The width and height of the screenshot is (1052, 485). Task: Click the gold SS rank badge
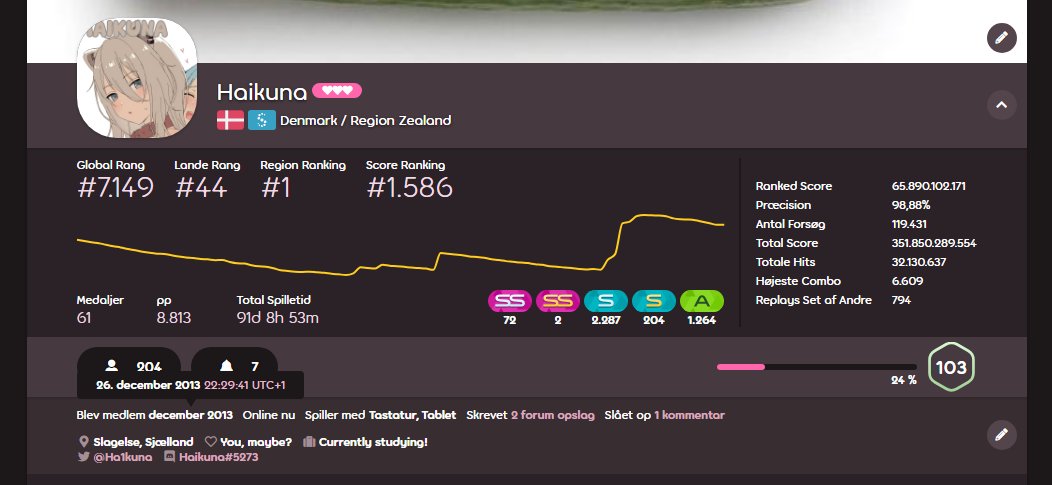click(x=558, y=301)
